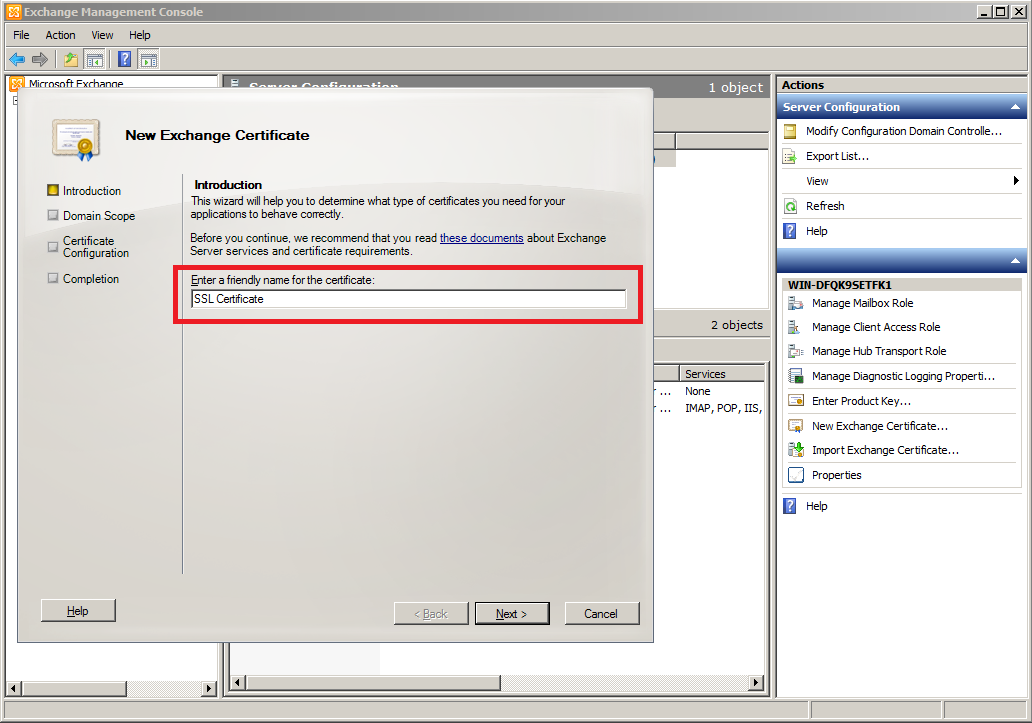Click the Up one level folder icon
The height and width of the screenshot is (723, 1032).
[70, 59]
